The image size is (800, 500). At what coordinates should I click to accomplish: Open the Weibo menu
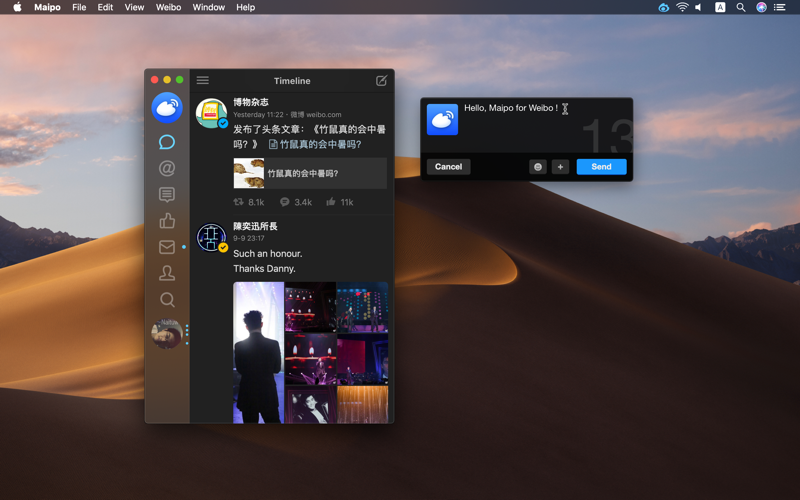(x=168, y=7)
